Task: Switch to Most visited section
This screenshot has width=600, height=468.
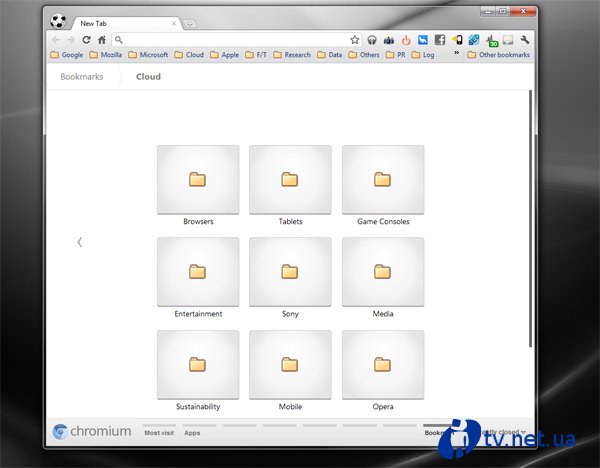Action: pos(159,432)
